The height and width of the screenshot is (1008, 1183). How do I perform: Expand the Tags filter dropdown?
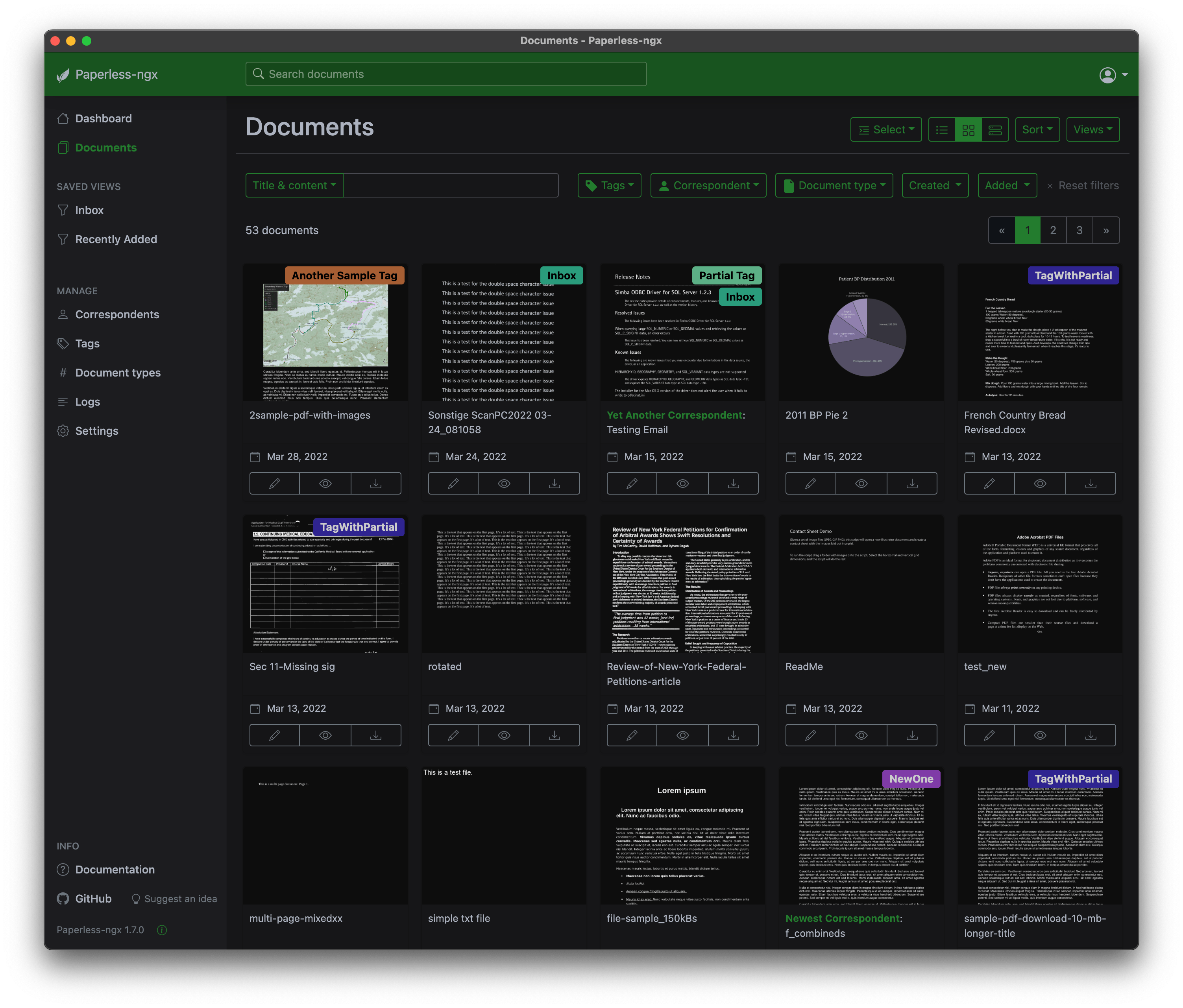point(609,185)
